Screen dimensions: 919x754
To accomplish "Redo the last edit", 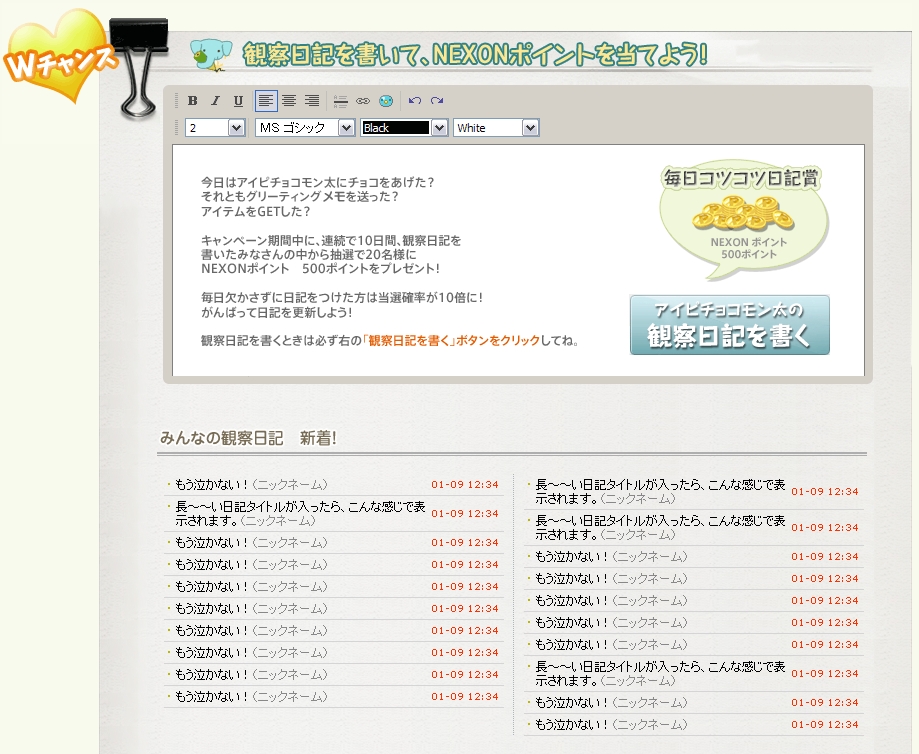I will 437,101.
